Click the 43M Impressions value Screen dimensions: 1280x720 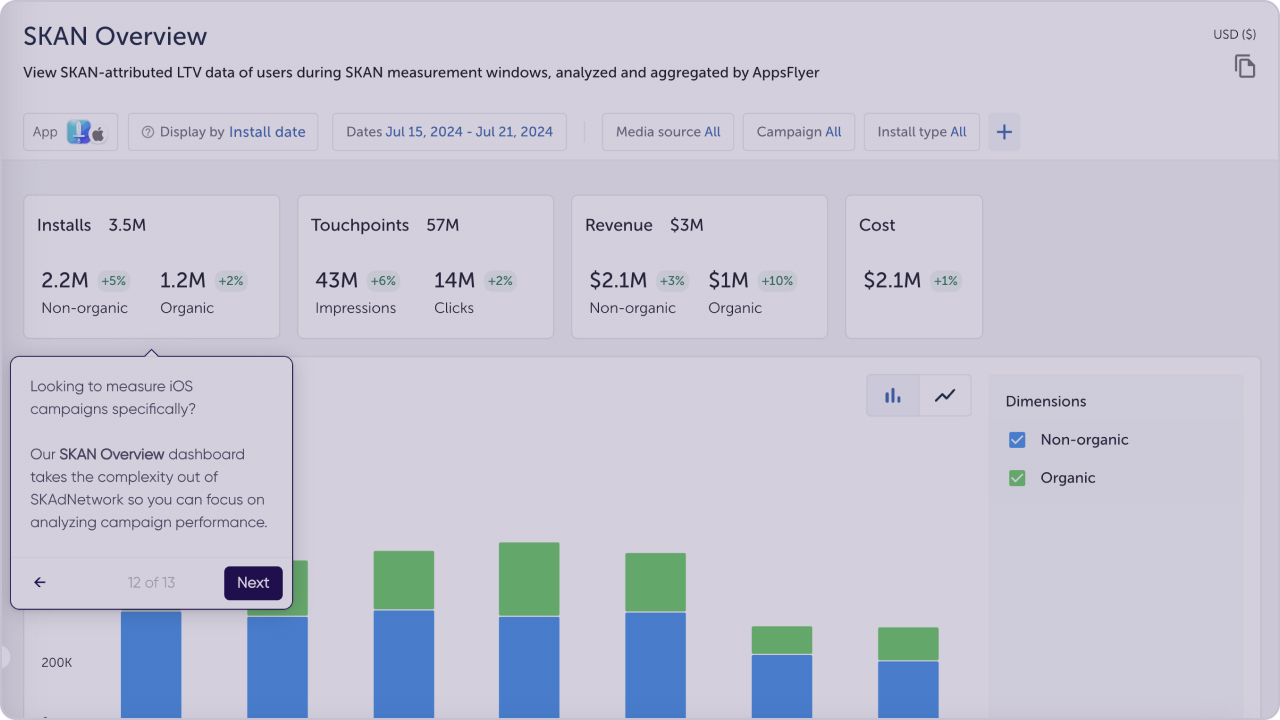337,281
